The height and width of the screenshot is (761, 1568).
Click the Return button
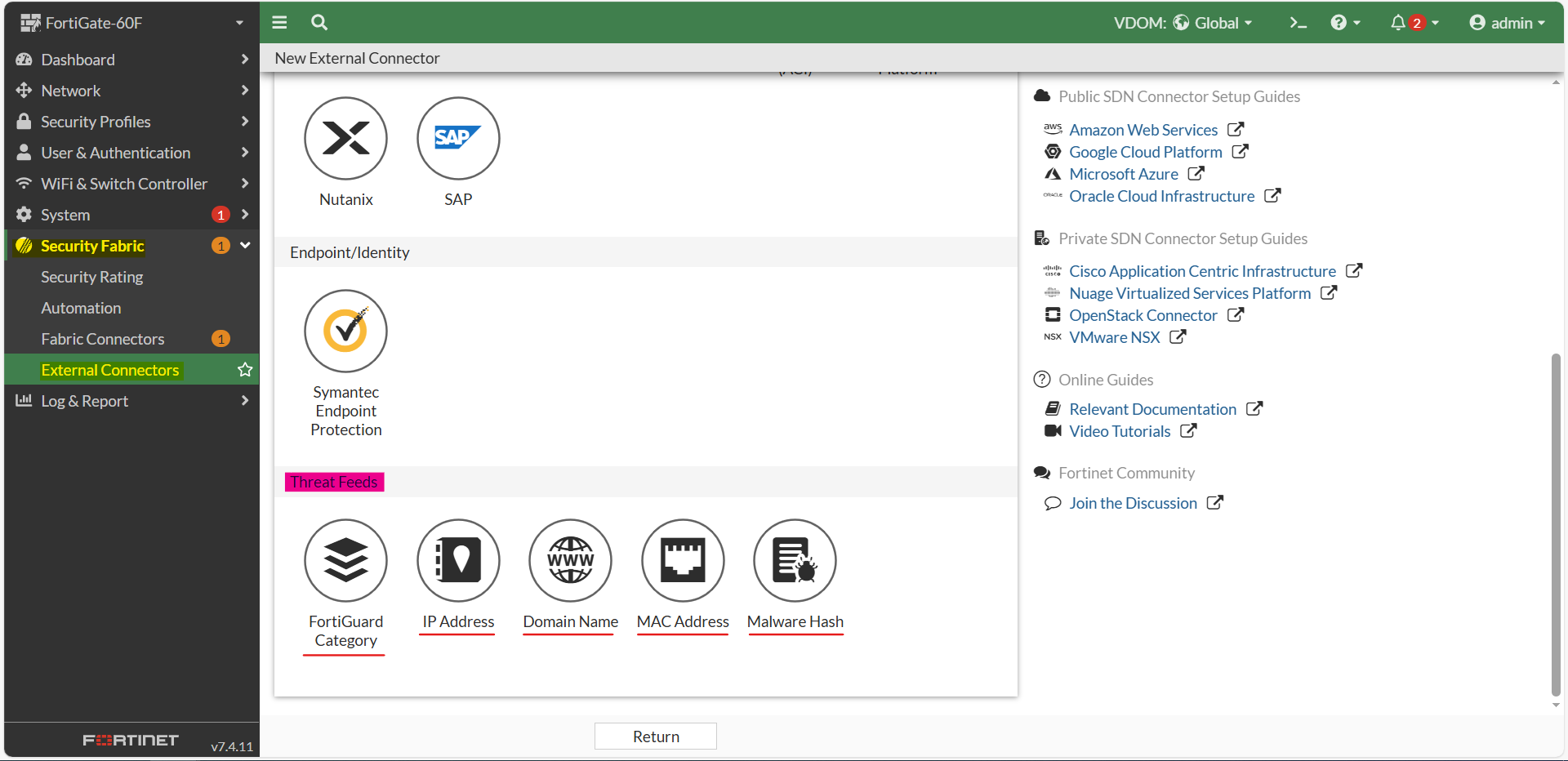pyautogui.click(x=656, y=737)
